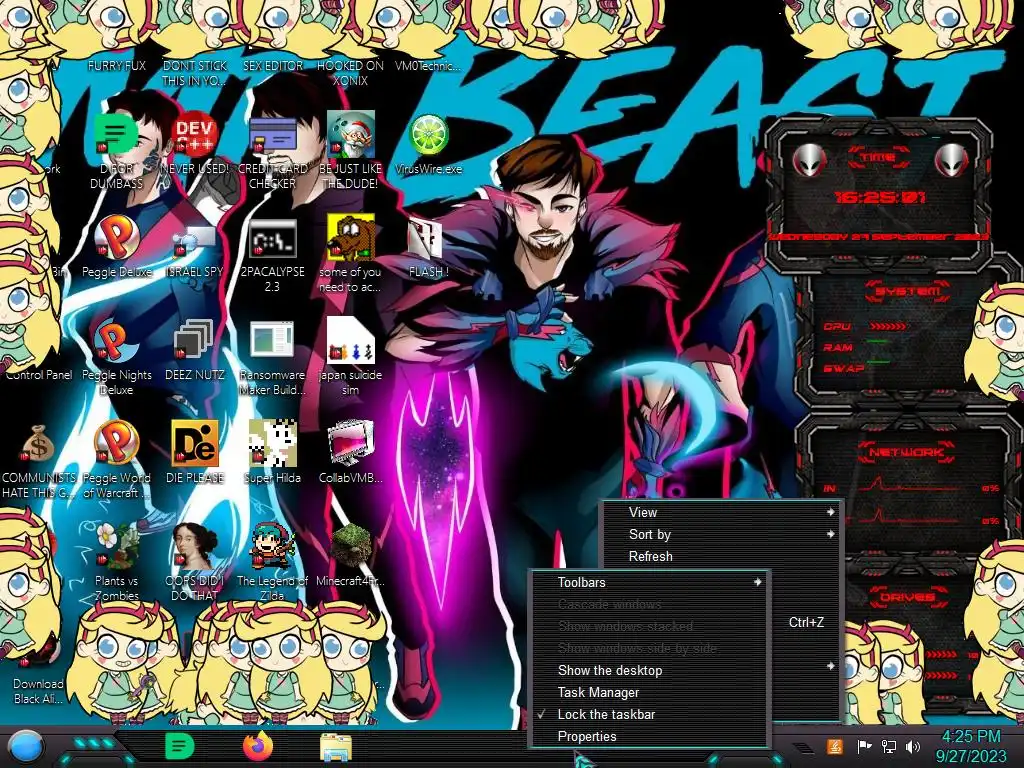Select the VM0Technic... label at top
This screenshot has height=768, width=1024.
428,65
